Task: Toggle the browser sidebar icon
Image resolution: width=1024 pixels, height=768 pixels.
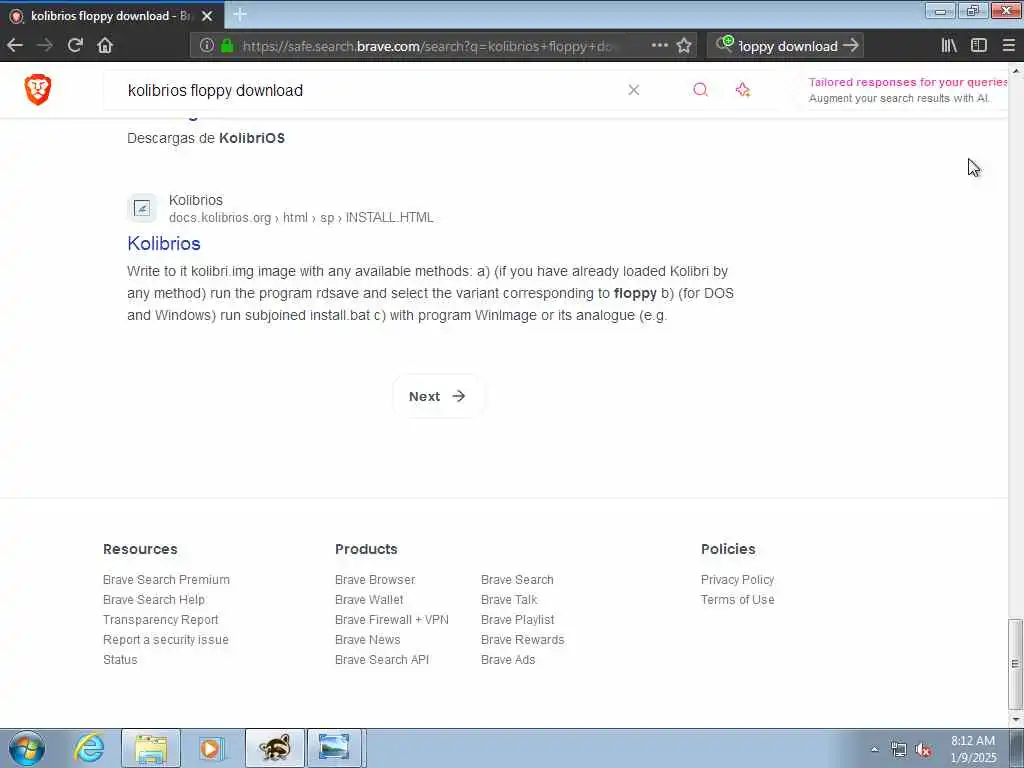Action: point(978,45)
